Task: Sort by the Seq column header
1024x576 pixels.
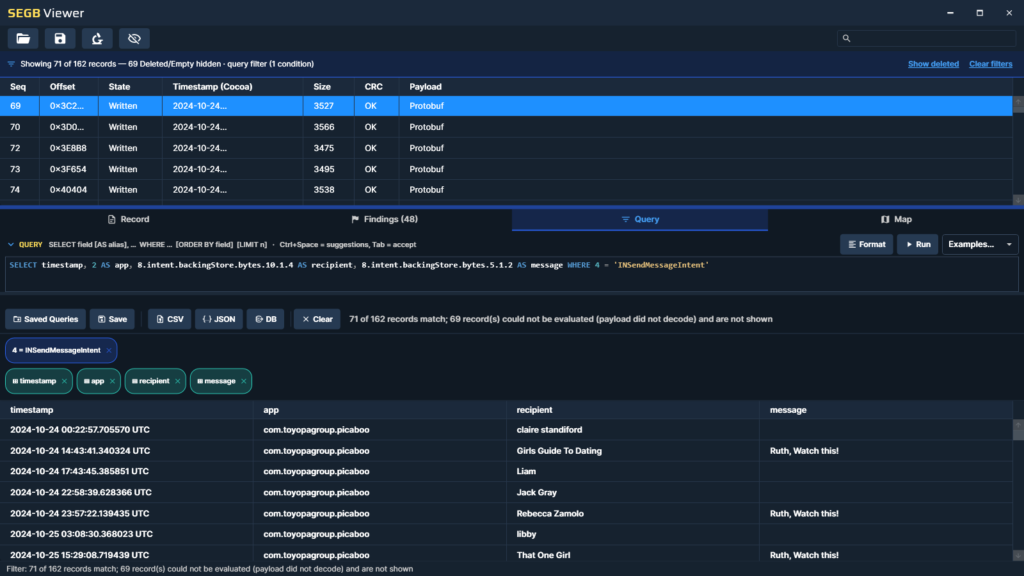Action: pyautogui.click(x=18, y=87)
